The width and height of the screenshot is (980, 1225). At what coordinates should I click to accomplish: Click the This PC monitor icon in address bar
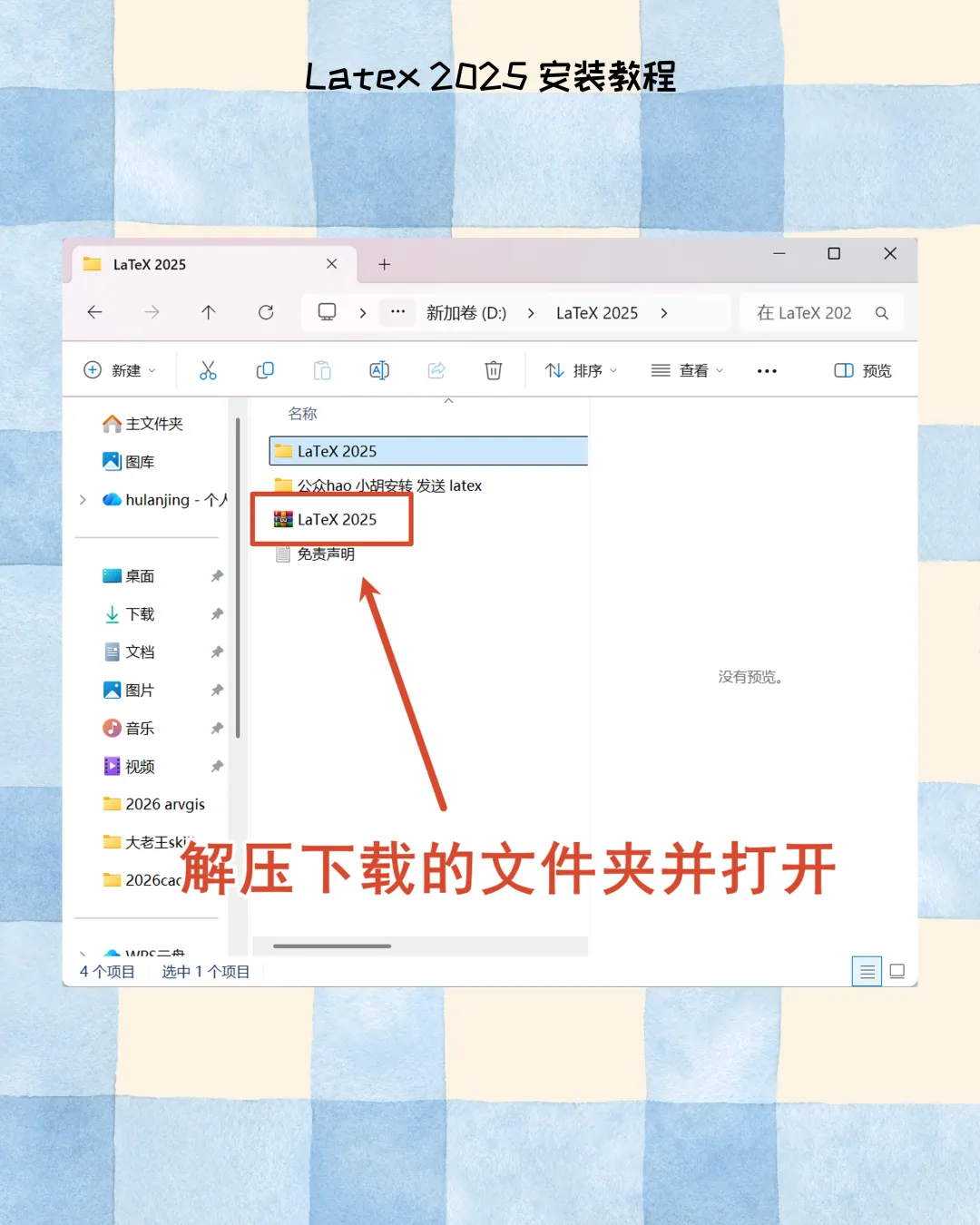tap(327, 312)
